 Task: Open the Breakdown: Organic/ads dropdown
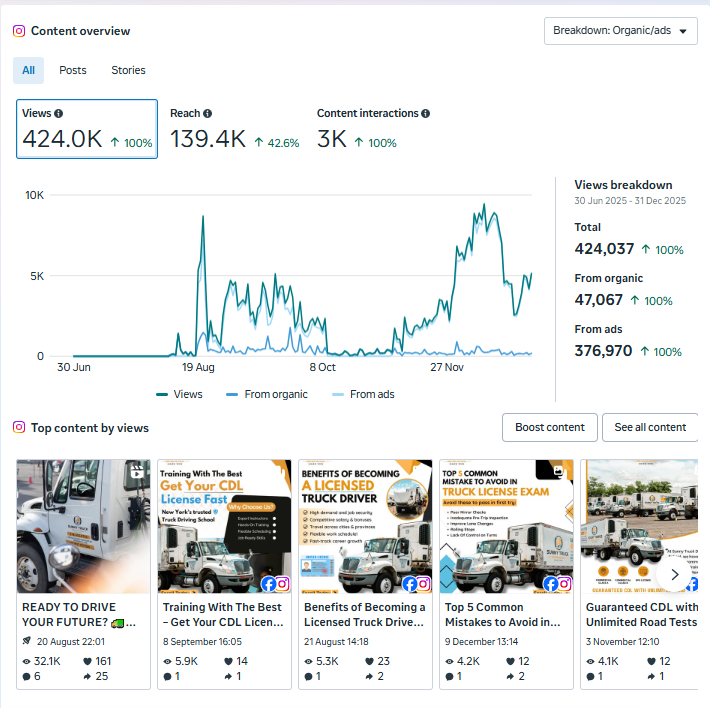click(620, 31)
